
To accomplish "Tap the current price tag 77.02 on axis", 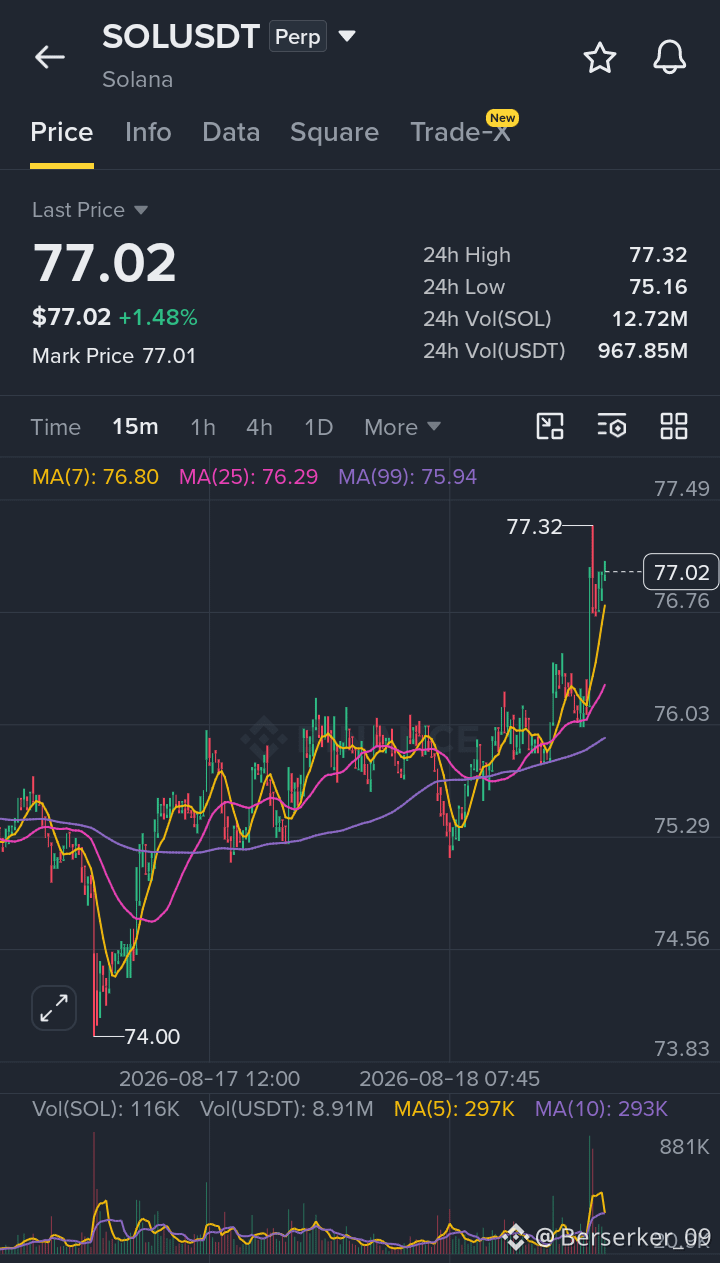I will 681,572.
